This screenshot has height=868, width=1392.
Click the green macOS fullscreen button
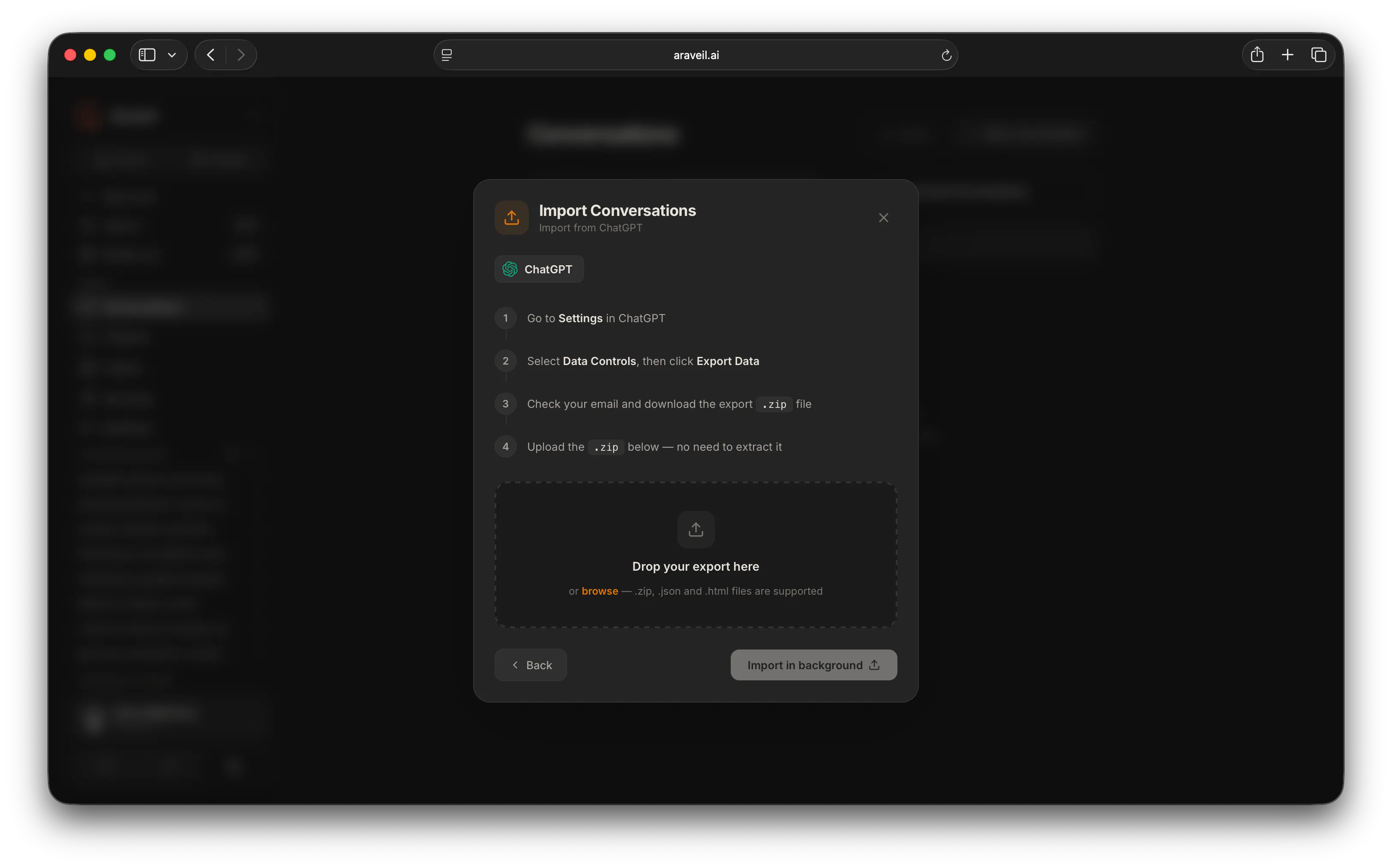coord(110,54)
